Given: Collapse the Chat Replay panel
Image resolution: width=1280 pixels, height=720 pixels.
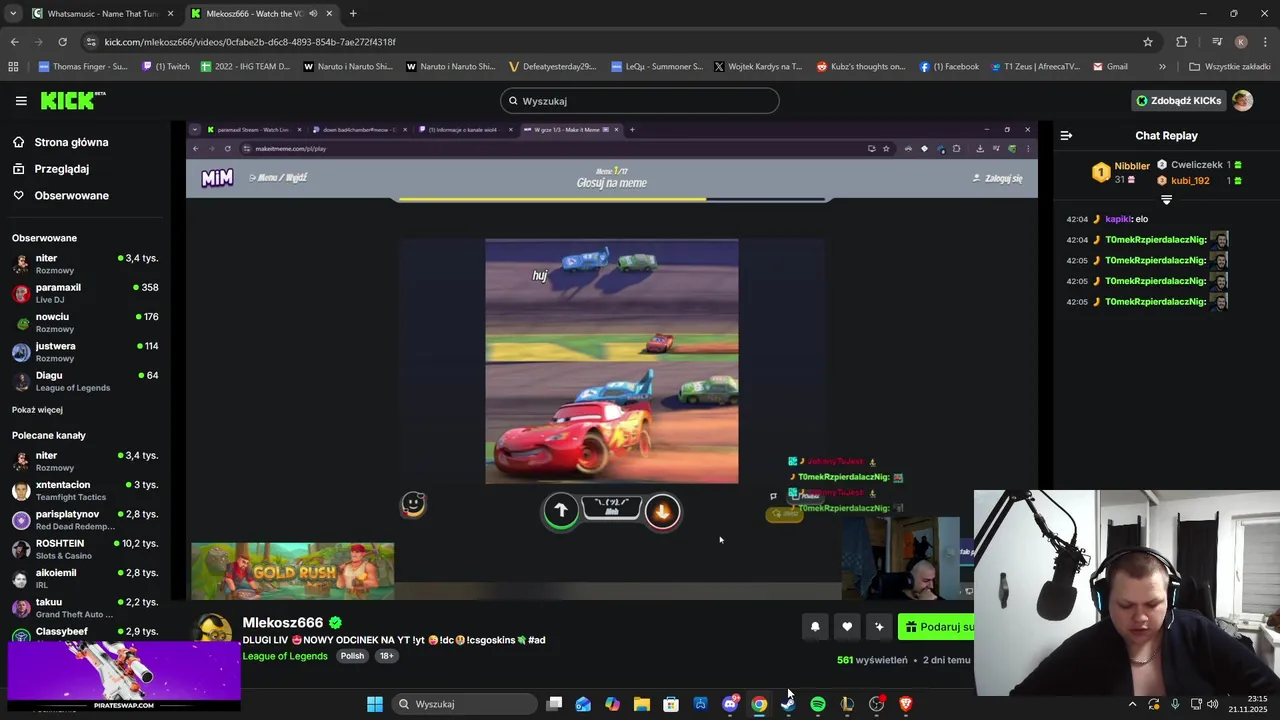Looking at the screenshot, I should click(x=1066, y=135).
